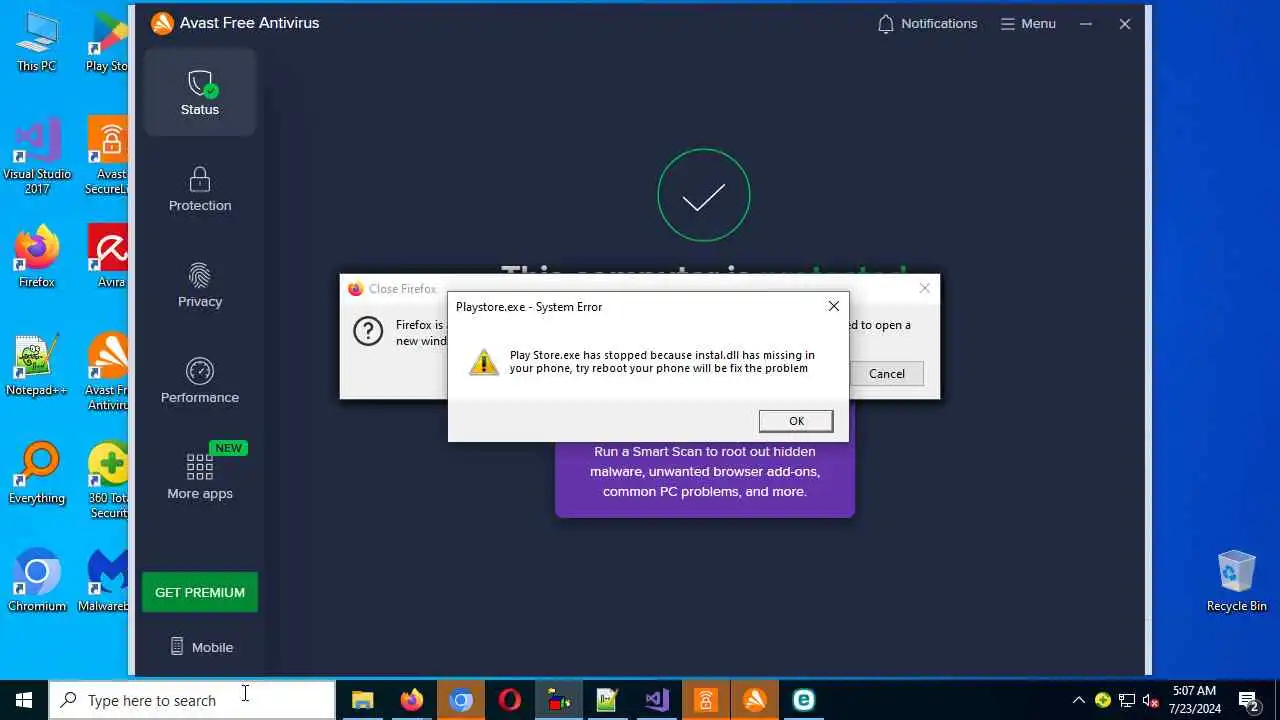Minimize the Avast window
Image resolution: width=1280 pixels, height=720 pixels.
tap(1086, 24)
